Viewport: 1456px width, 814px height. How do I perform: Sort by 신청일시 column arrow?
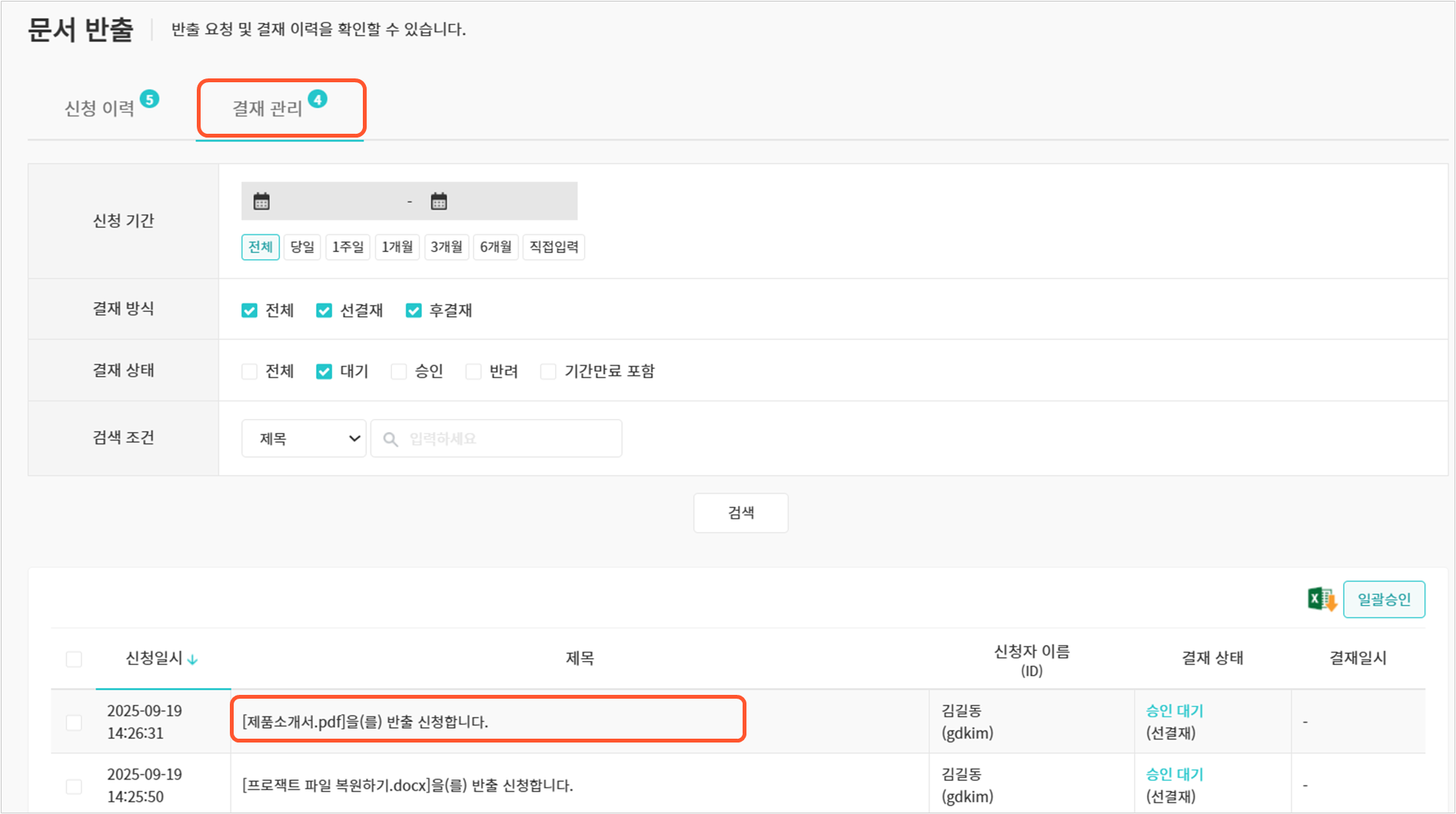tap(193, 660)
